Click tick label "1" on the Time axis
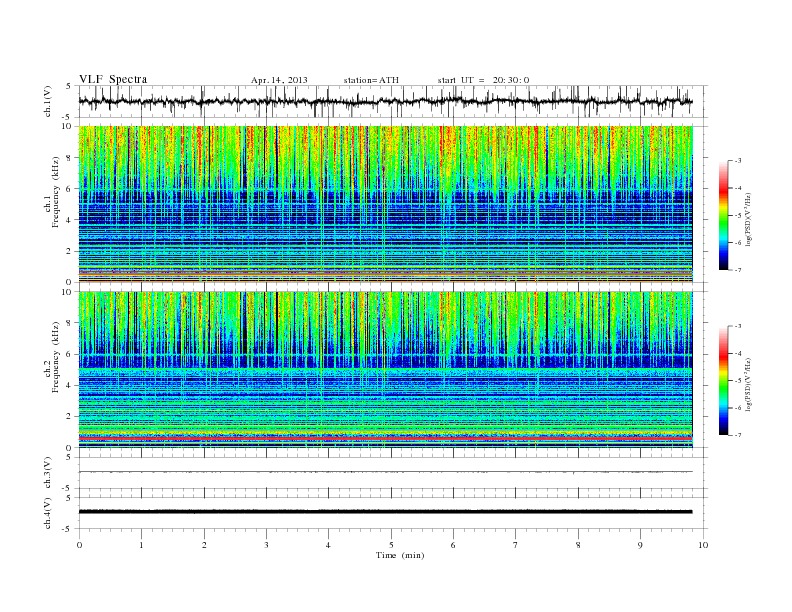Image resolution: width=792 pixels, height=612 pixels. pos(141,545)
